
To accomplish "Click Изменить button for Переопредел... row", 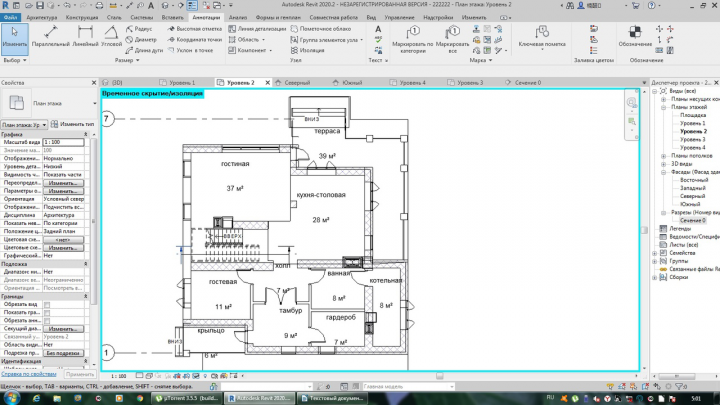I will click(x=63, y=183).
